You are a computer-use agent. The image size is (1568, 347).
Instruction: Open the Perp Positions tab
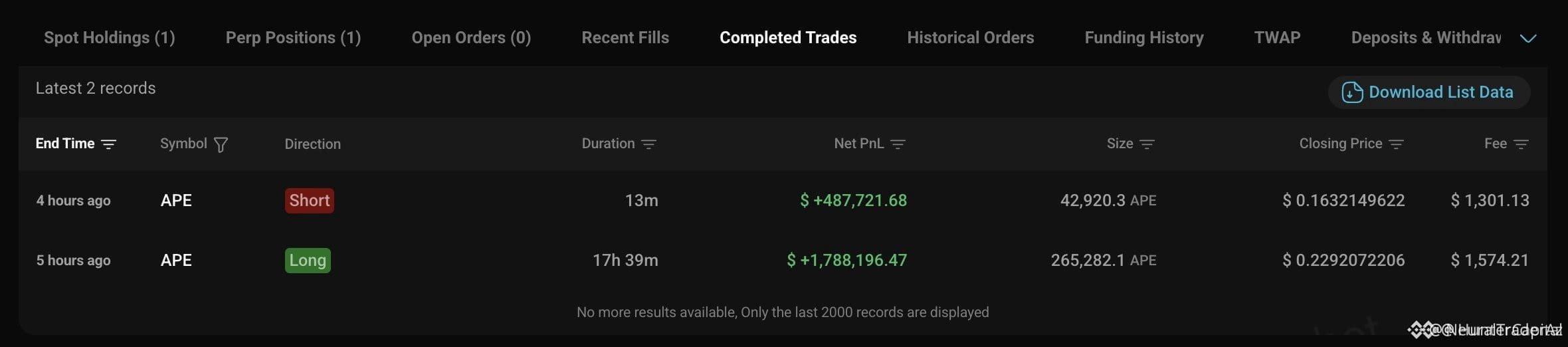pos(293,38)
